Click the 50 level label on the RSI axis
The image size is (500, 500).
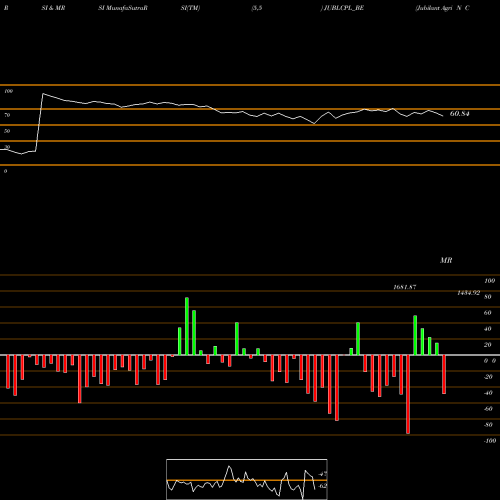7,131
